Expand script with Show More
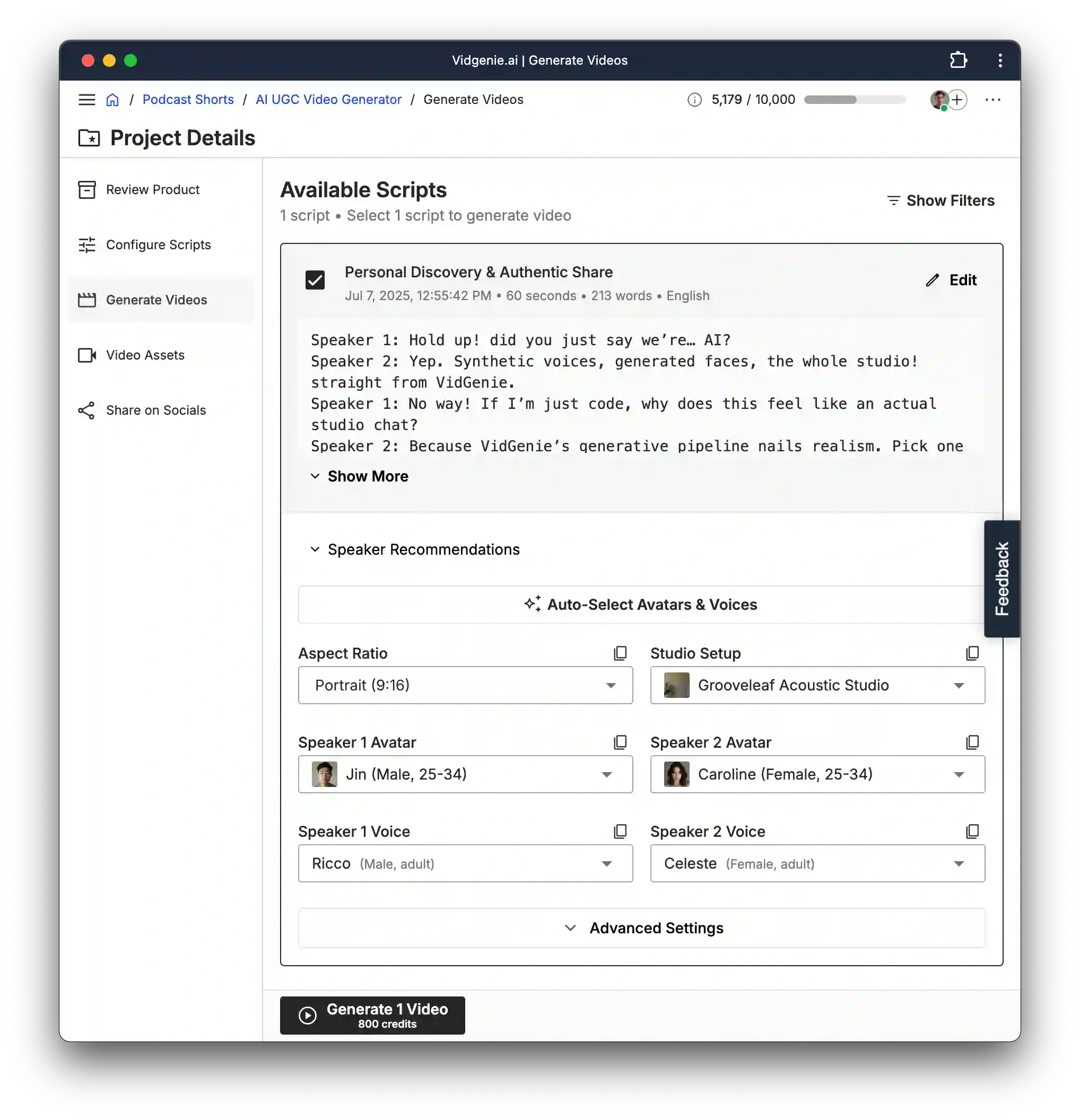The width and height of the screenshot is (1080, 1120). [x=360, y=476]
